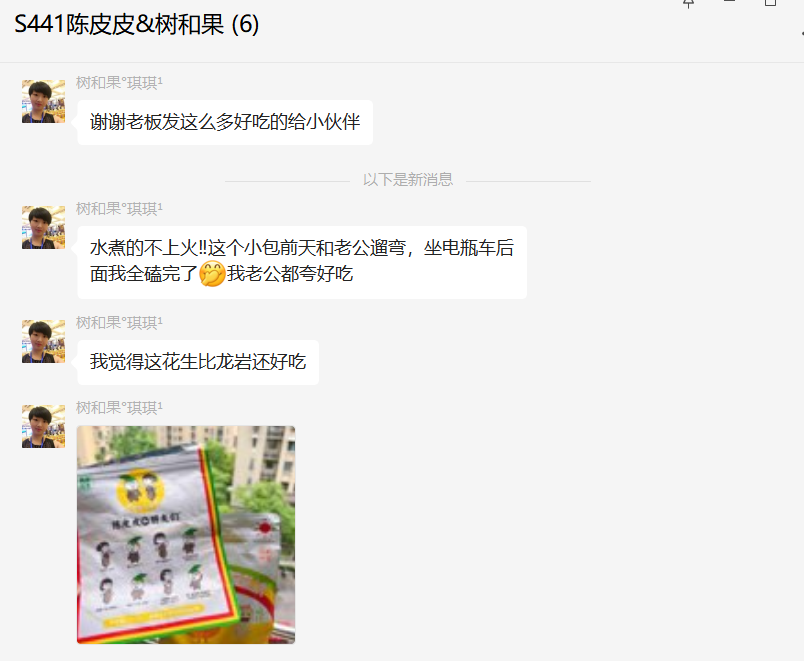Click the (6) member count in title

[245, 24]
